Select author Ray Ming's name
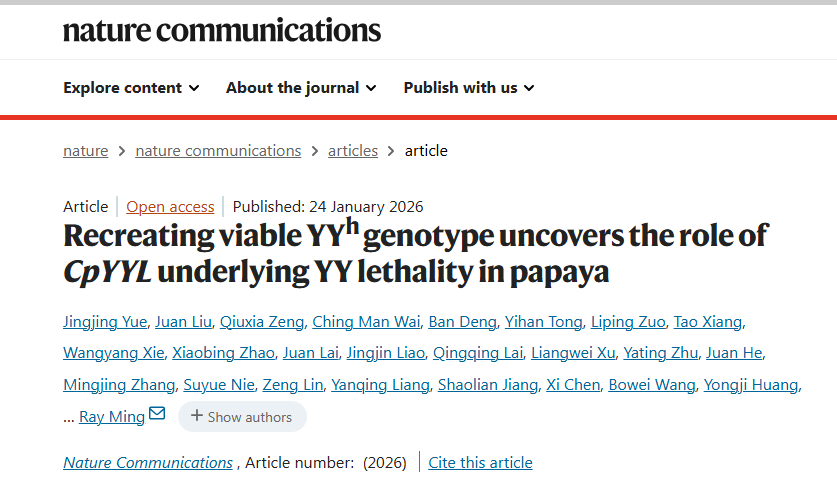Screen dimensions: 837x485 click(x=112, y=417)
